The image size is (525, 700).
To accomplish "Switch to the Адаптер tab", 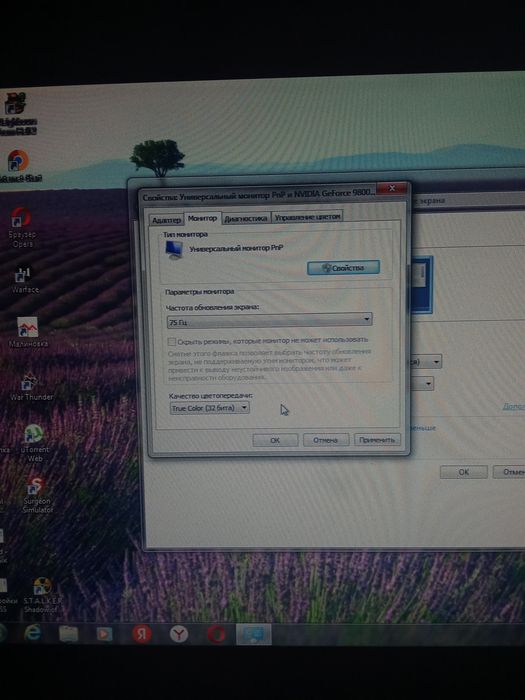I will [x=166, y=219].
